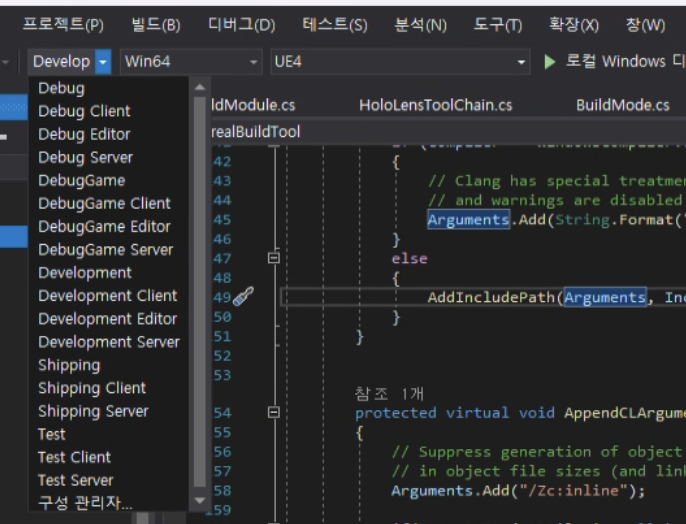Select Development Server configuration
The height and width of the screenshot is (524, 686).
pos(109,342)
